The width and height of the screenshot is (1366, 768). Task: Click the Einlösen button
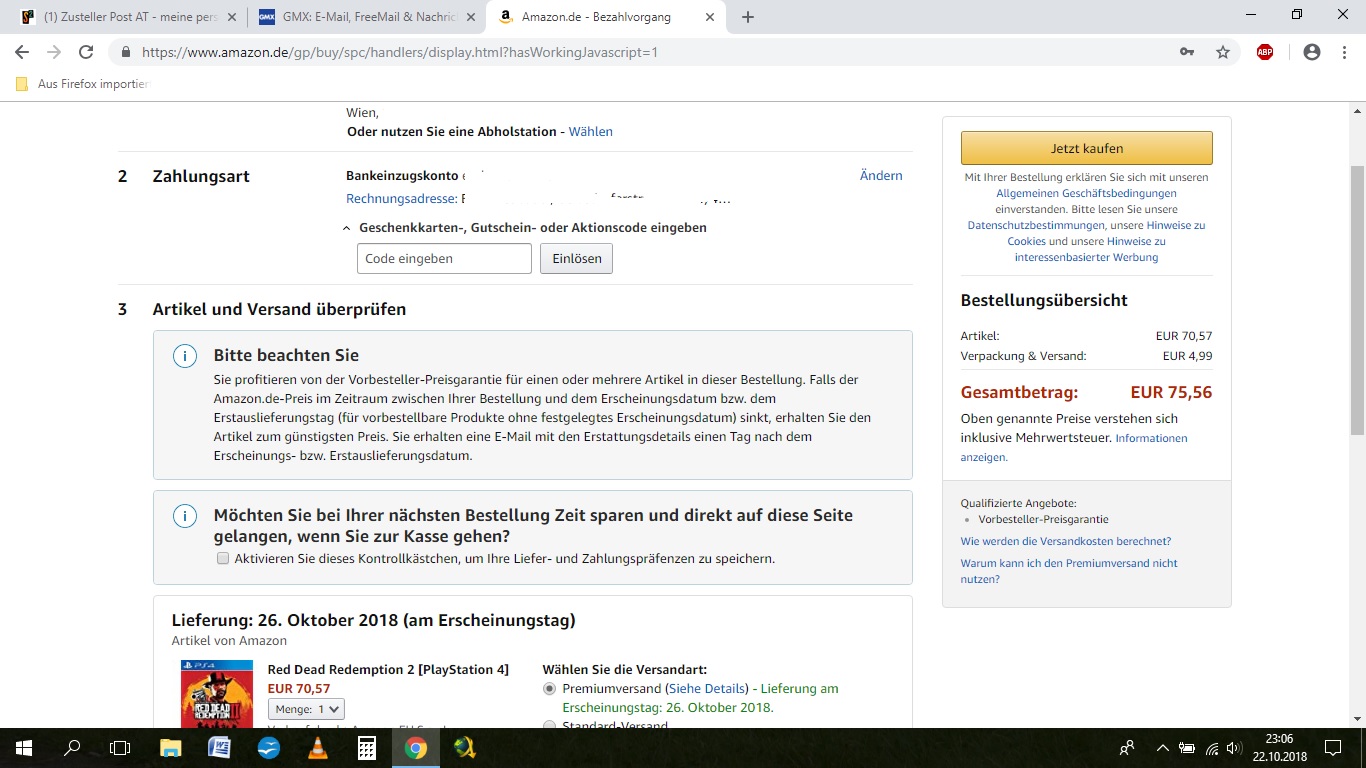tap(576, 258)
